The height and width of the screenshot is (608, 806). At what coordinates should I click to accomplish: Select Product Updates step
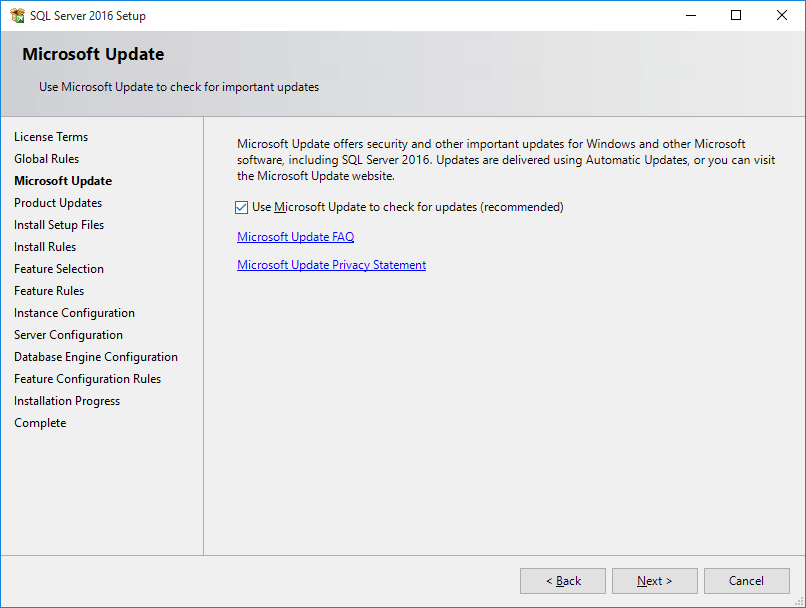click(59, 202)
